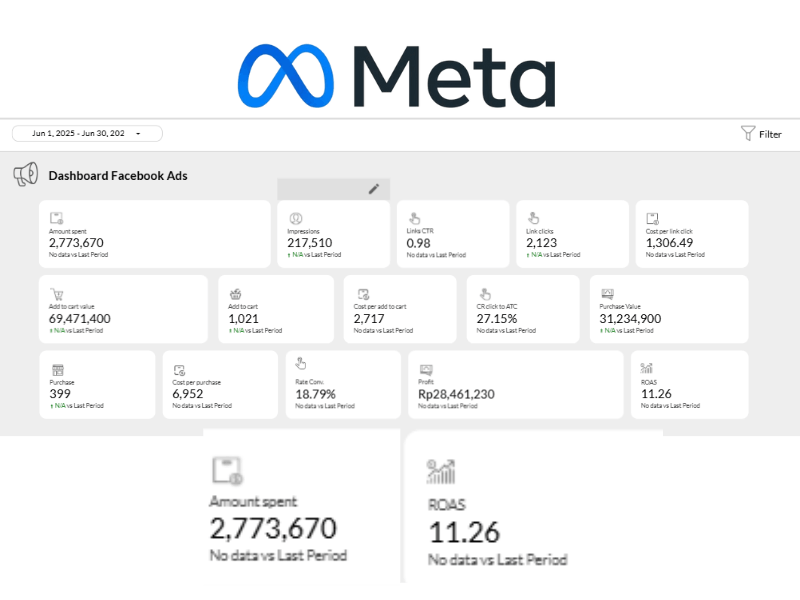Screen dimensions: 800x600
Task: Click the Cost per purchase label
Action: click(196, 382)
